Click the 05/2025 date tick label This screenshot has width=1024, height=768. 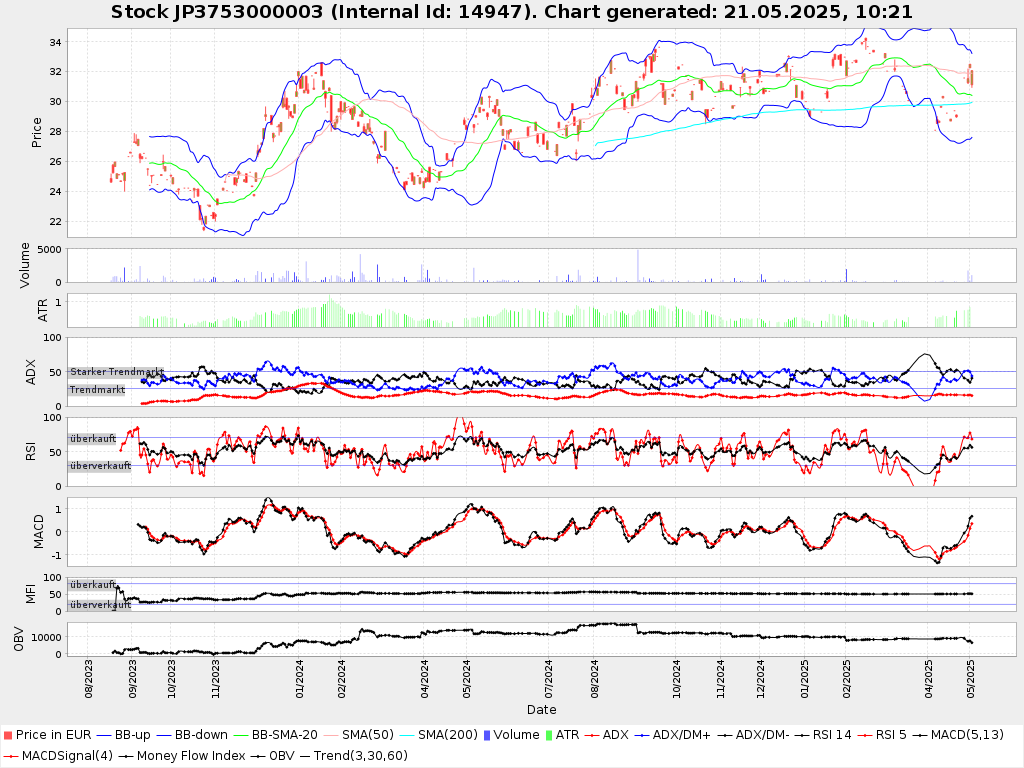[x=970, y=679]
